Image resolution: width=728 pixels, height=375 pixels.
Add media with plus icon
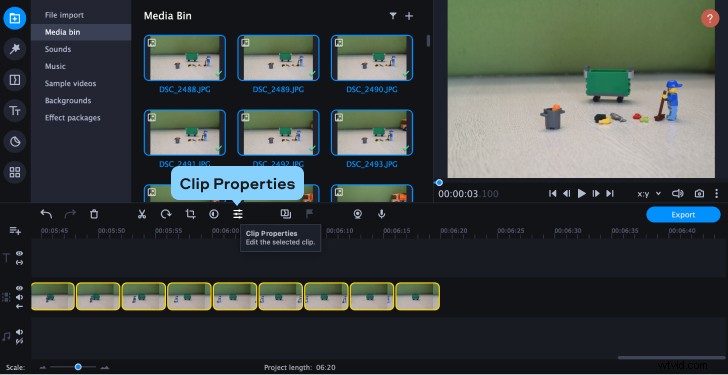[x=409, y=16]
